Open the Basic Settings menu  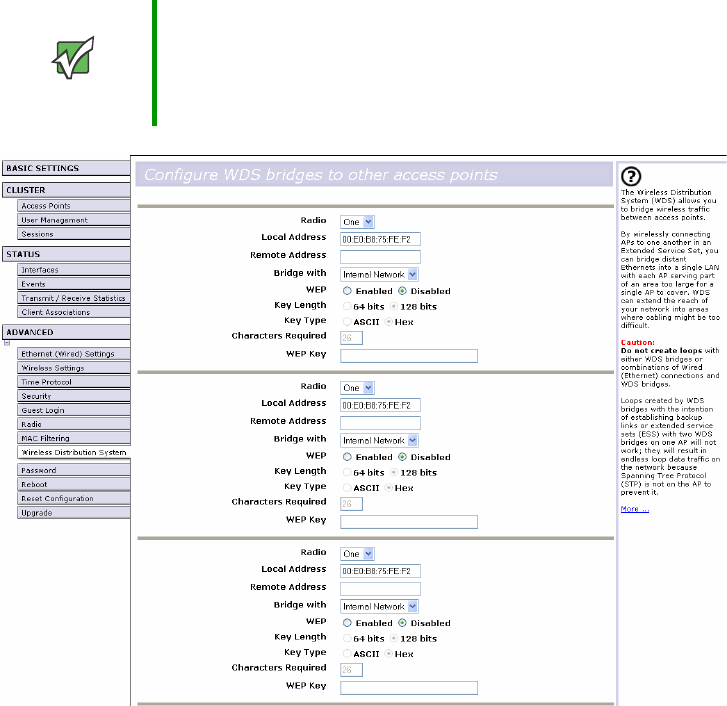[x=66, y=168]
